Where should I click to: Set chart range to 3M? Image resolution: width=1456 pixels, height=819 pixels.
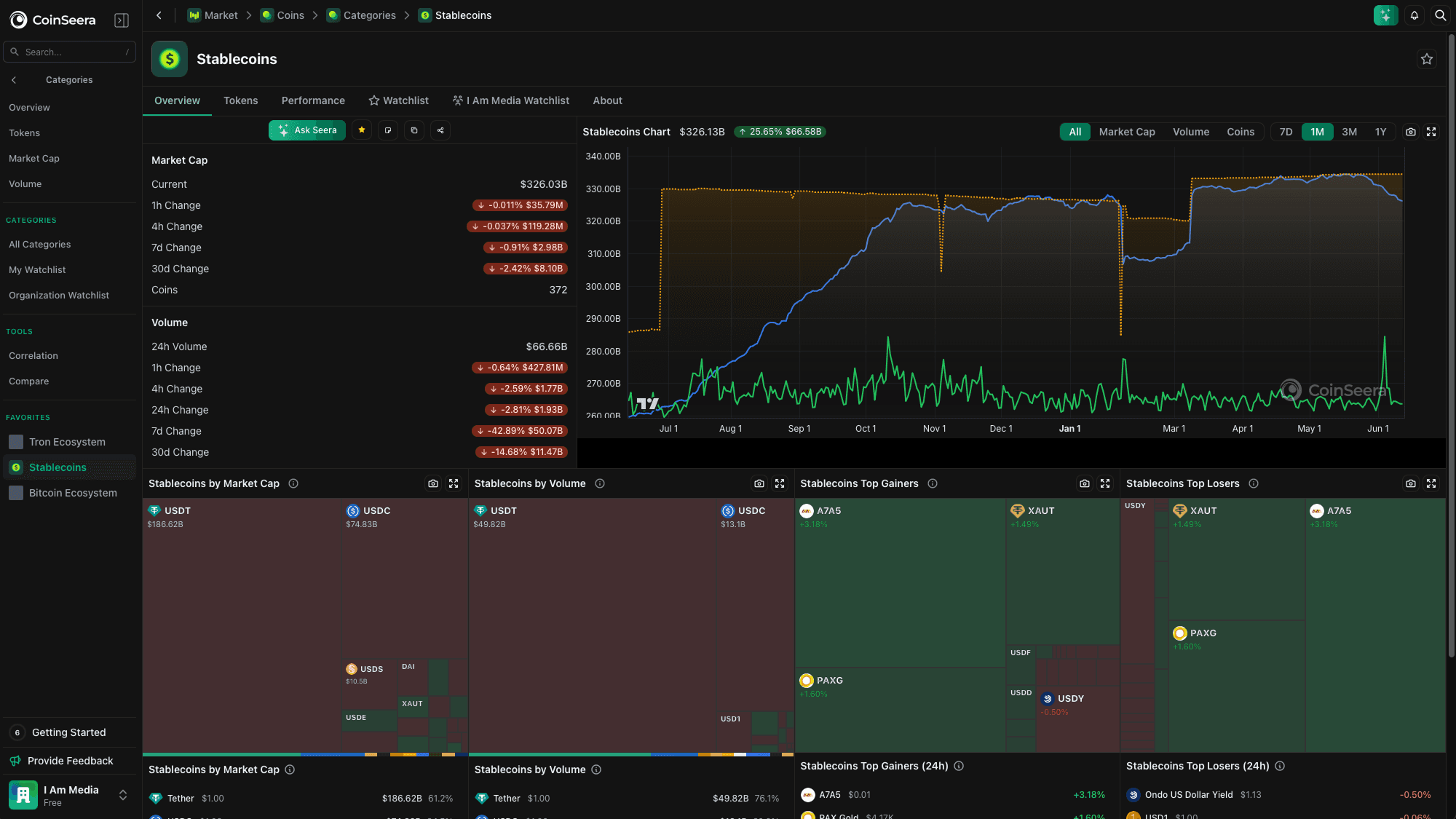(1349, 132)
